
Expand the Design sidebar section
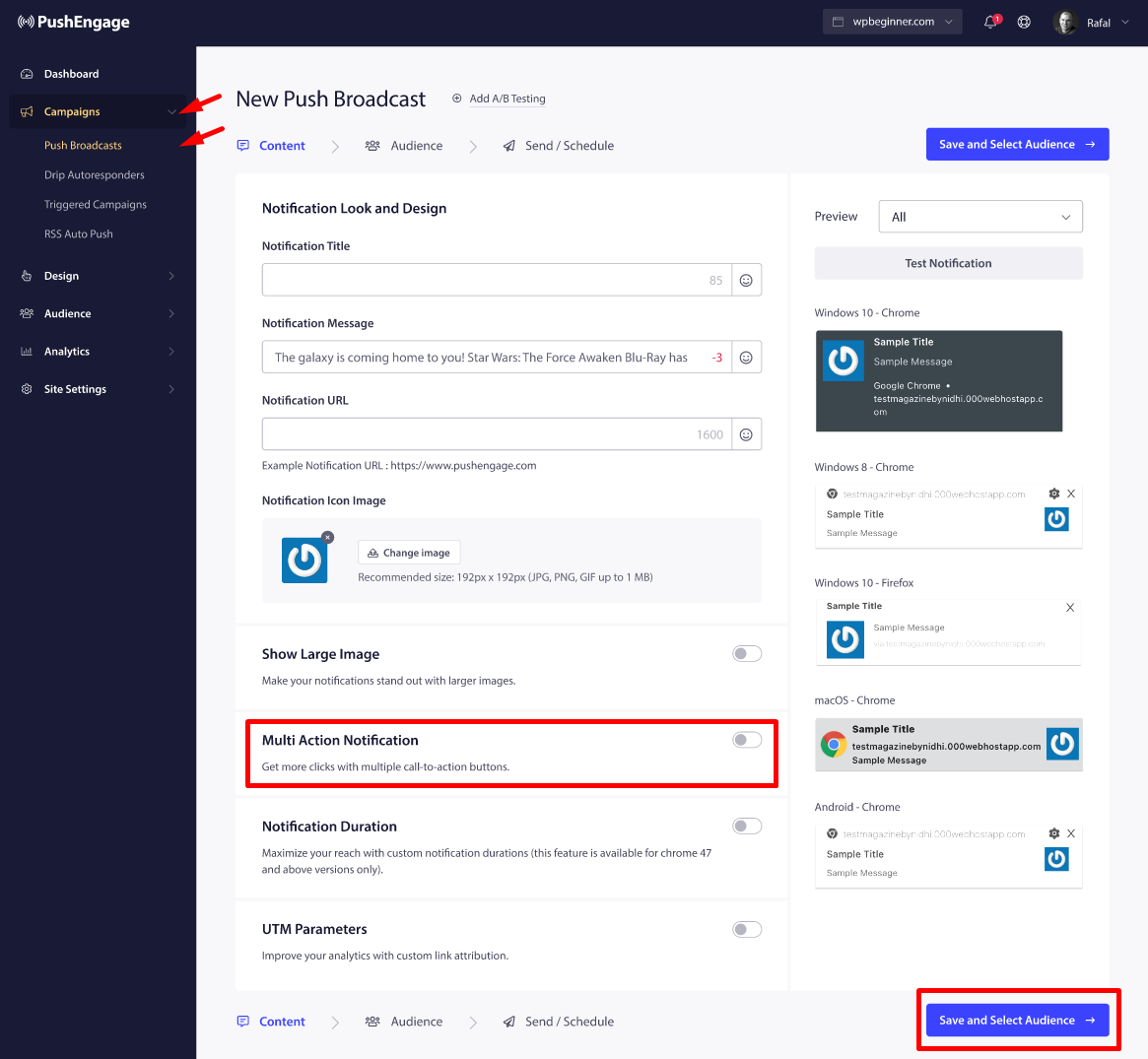[x=173, y=276]
